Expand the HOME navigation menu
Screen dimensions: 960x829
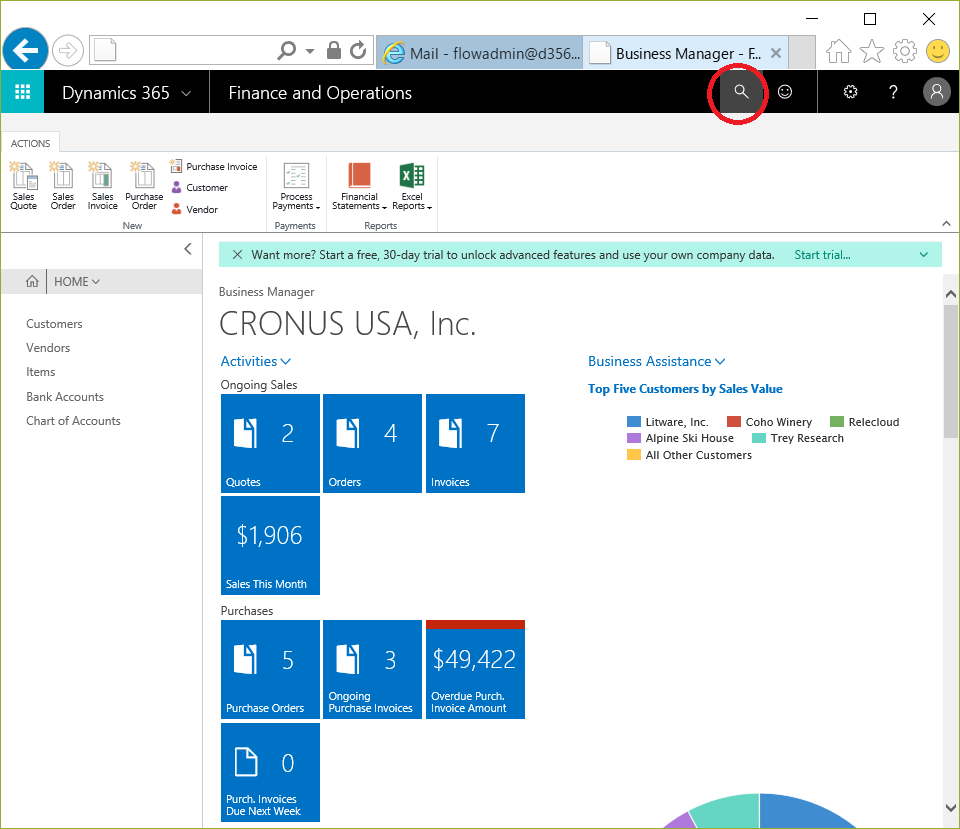click(x=77, y=282)
